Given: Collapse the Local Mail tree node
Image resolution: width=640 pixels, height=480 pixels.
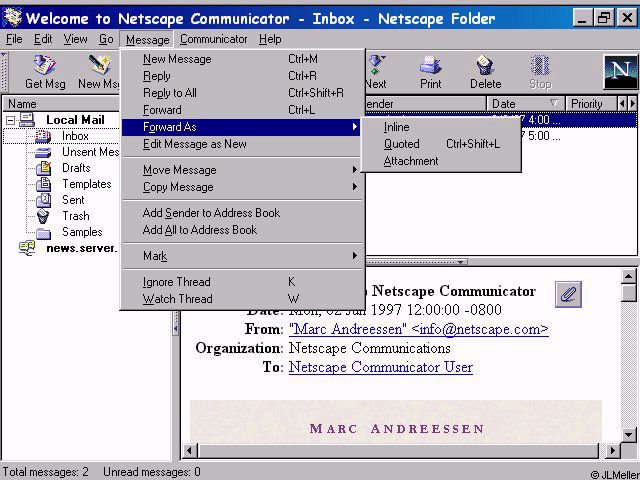Looking at the screenshot, I should point(11,120).
